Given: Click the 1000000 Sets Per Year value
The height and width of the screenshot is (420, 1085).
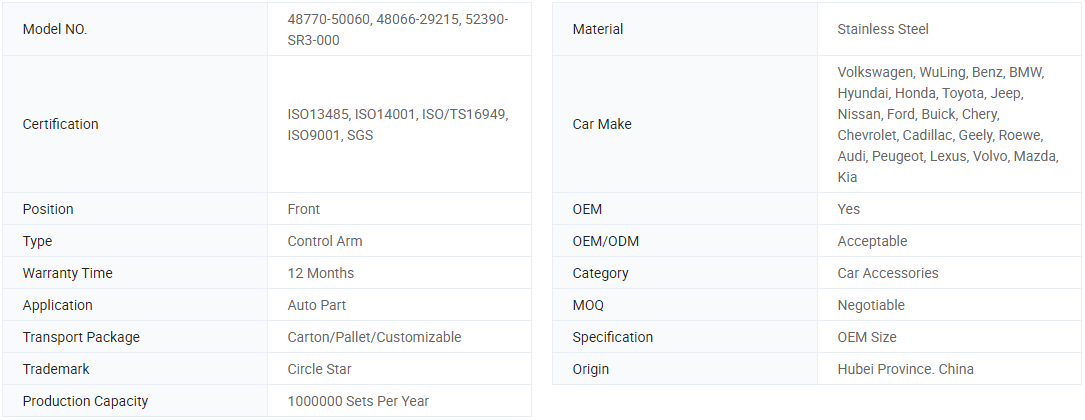Looking at the screenshot, I should (358, 401).
